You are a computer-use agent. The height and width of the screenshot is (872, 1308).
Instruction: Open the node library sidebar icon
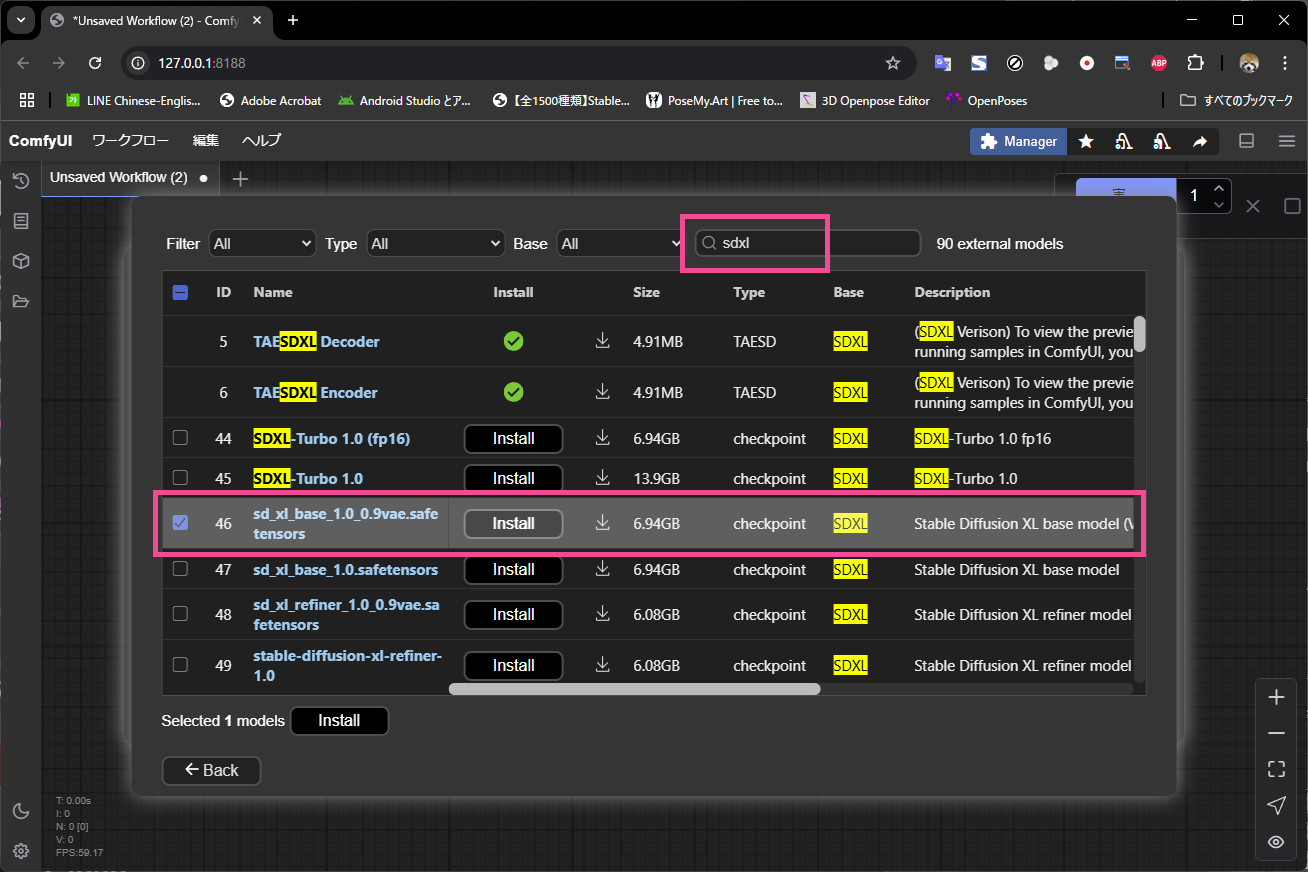click(20, 221)
